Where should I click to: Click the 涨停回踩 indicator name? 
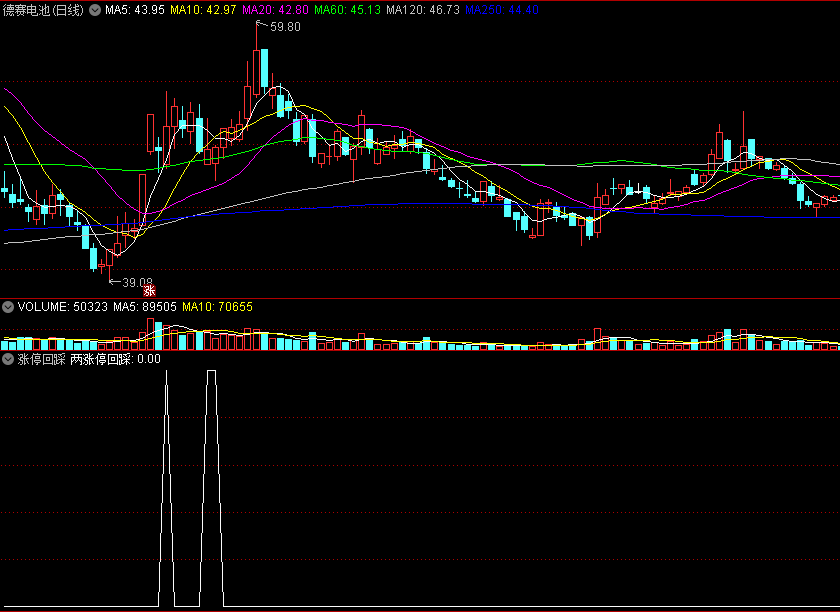point(41,359)
